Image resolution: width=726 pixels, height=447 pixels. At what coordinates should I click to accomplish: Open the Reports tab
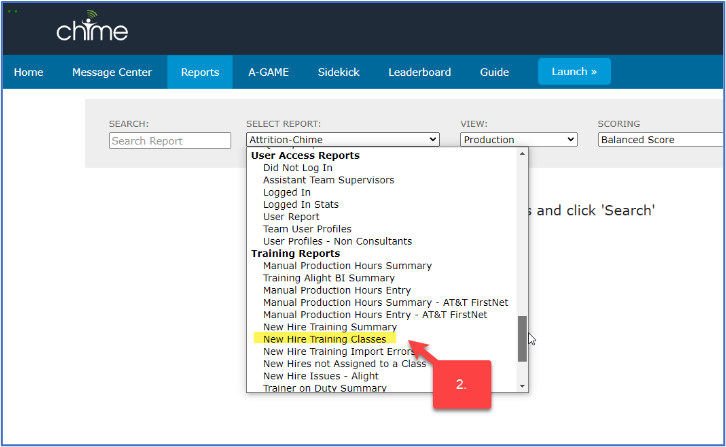[x=200, y=72]
